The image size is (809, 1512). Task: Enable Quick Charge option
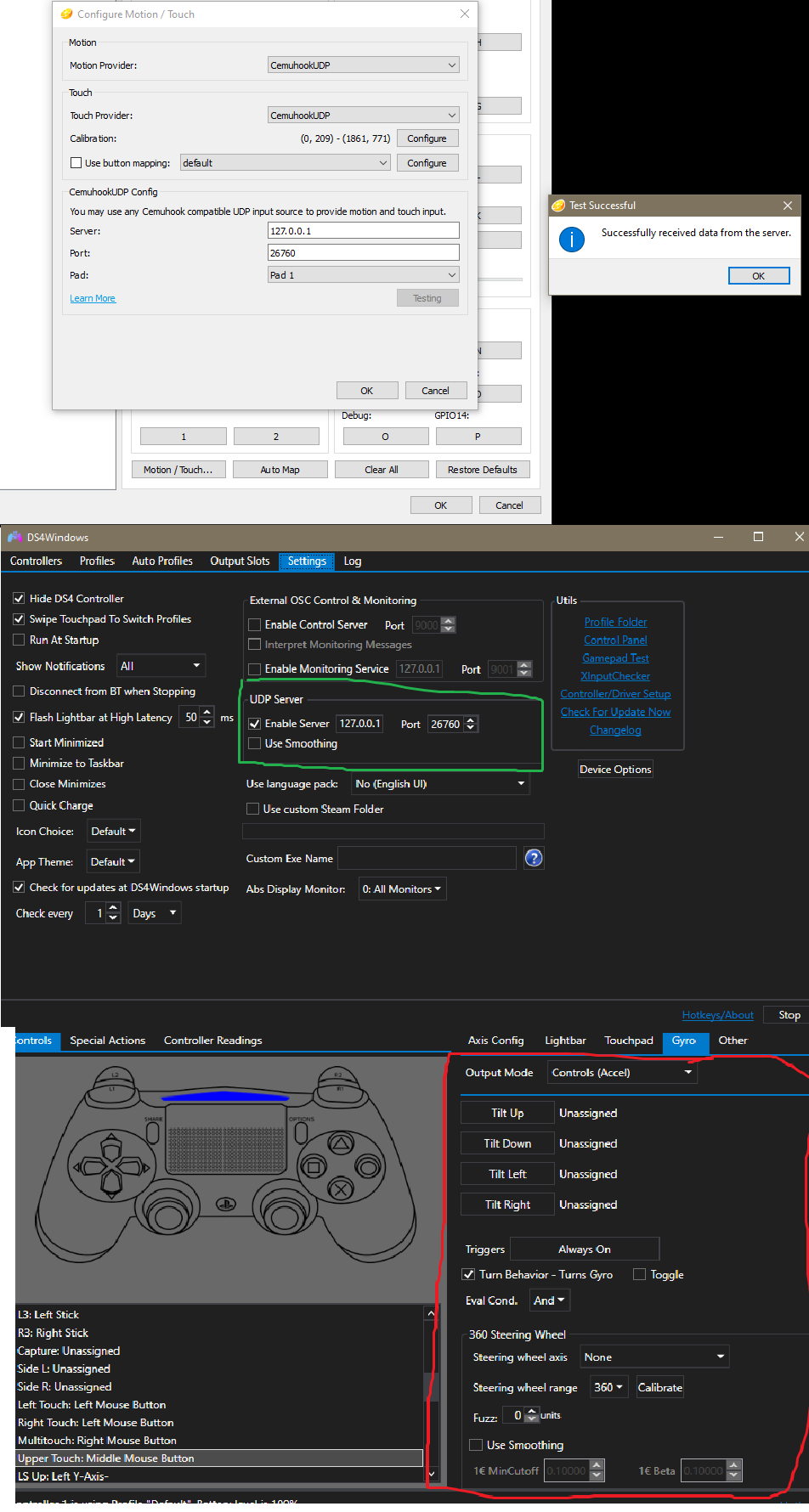(x=19, y=805)
